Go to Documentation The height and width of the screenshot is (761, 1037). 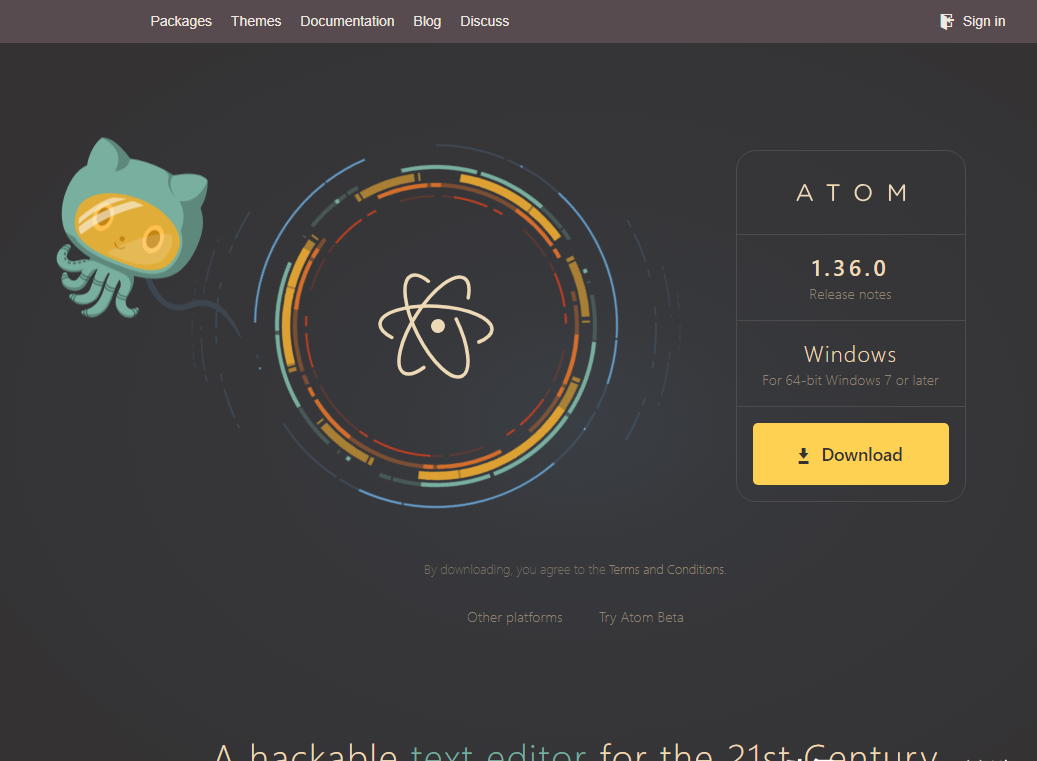pyautogui.click(x=347, y=21)
